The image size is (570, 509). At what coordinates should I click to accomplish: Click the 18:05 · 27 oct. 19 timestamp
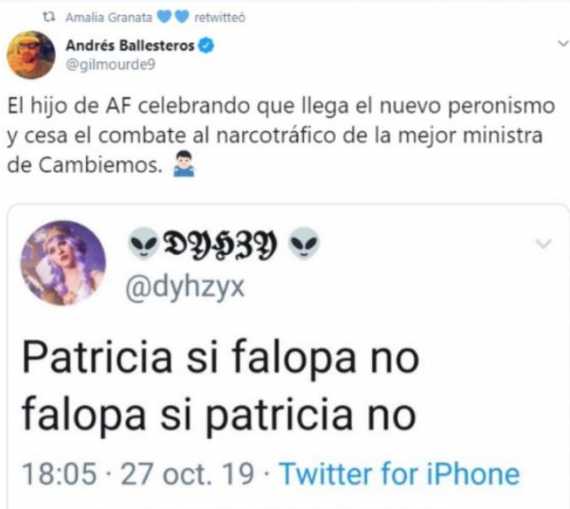[138, 474]
